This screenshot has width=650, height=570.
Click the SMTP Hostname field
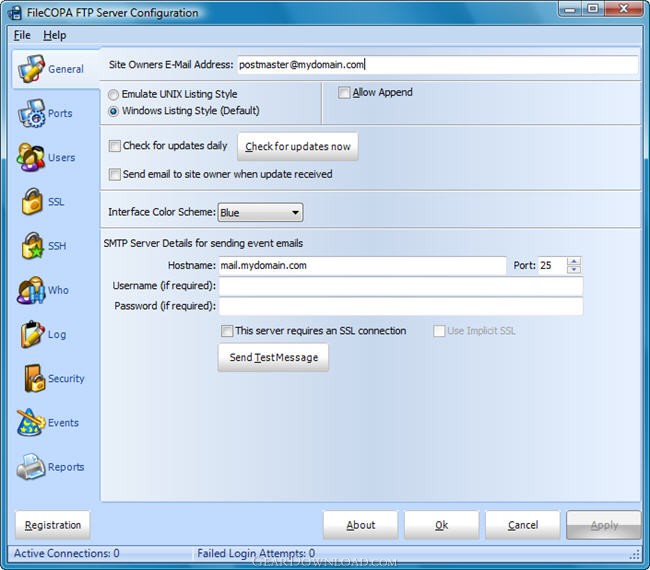[362, 265]
